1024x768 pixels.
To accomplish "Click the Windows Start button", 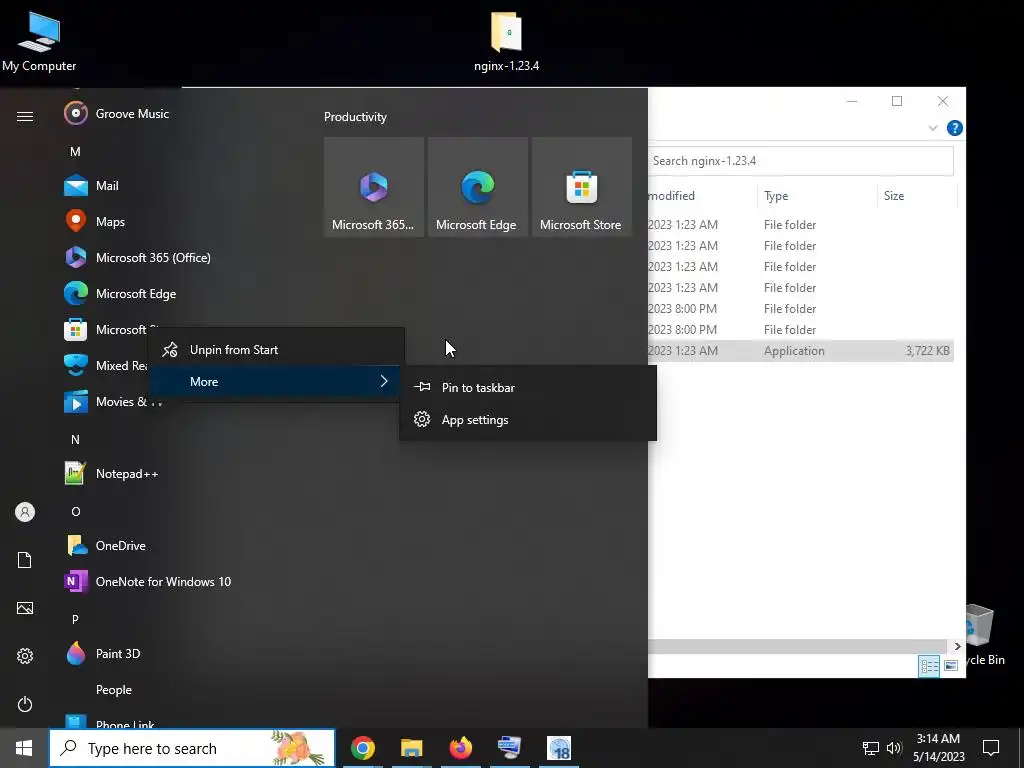I will tap(24, 748).
